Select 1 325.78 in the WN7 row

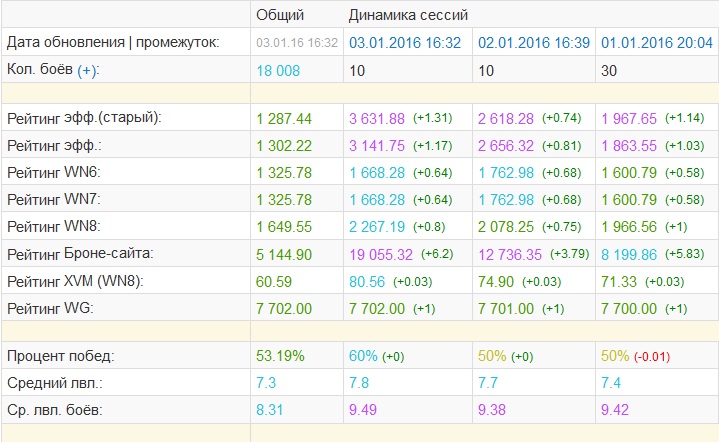284,200
